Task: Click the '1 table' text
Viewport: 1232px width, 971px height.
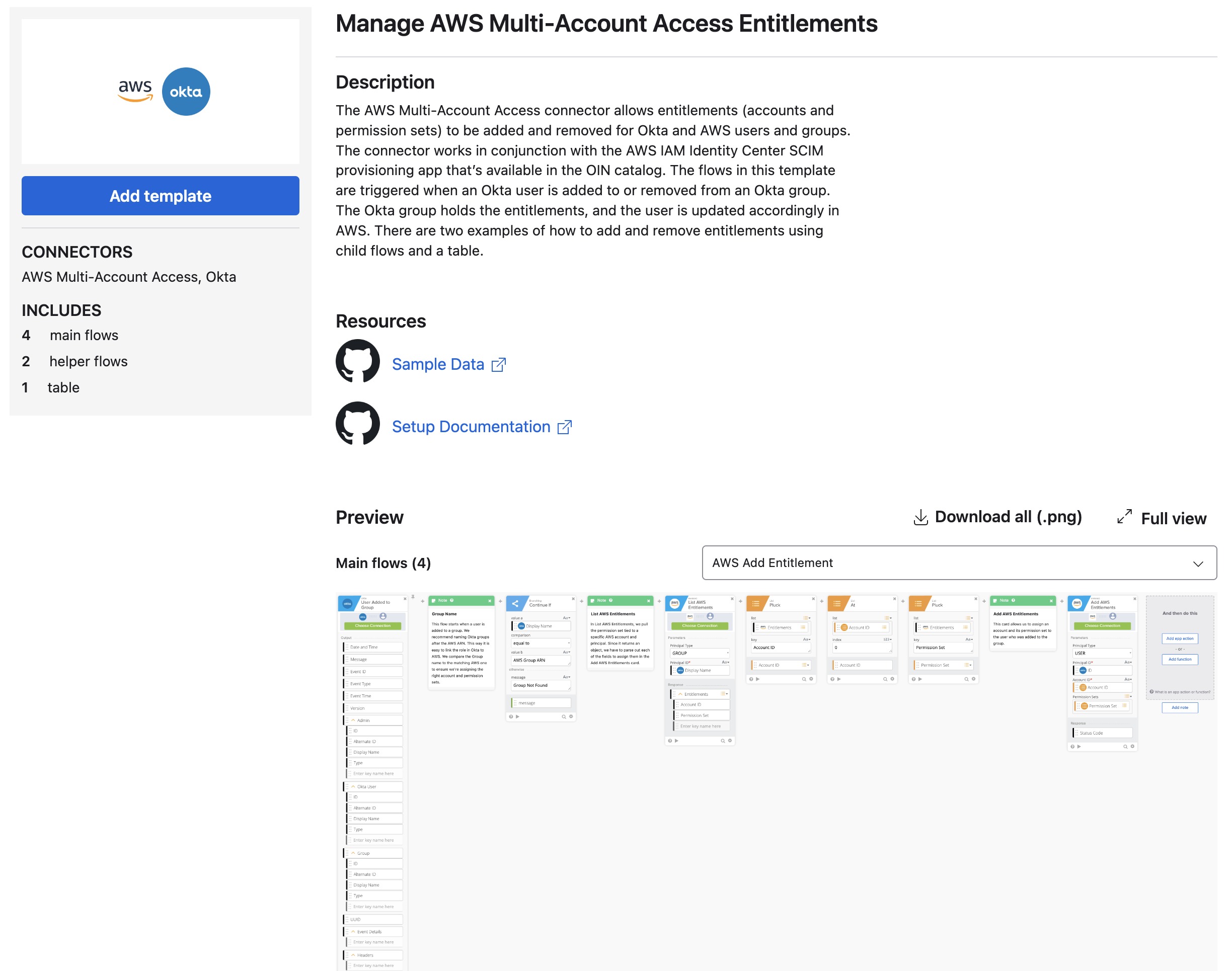Action: click(51, 387)
